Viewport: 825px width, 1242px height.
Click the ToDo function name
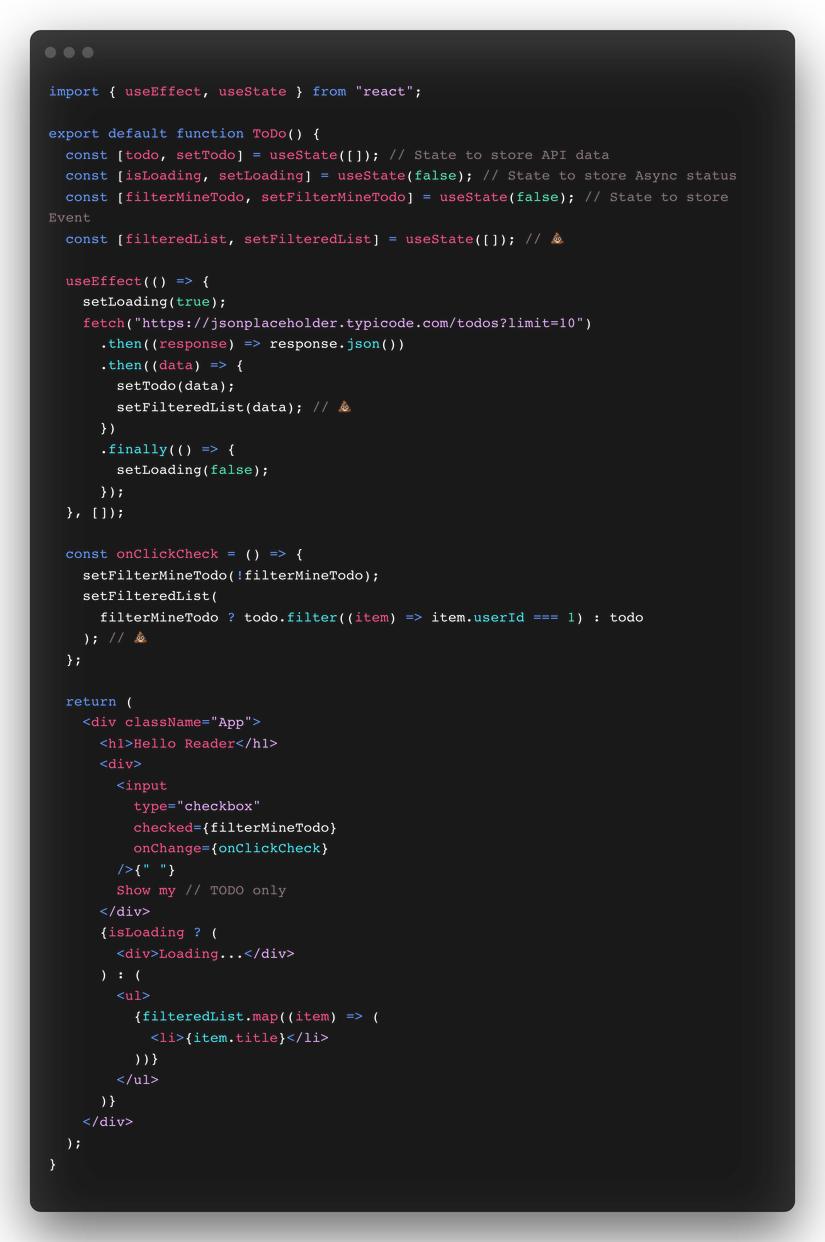coord(269,133)
